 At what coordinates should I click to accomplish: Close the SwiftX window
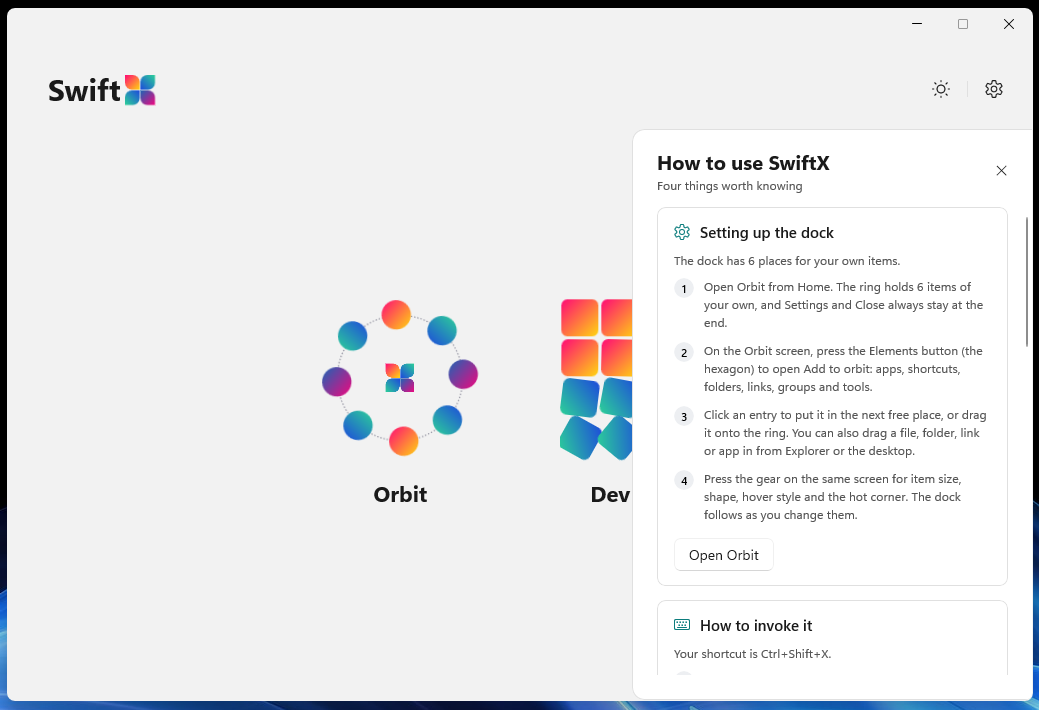1009,24
